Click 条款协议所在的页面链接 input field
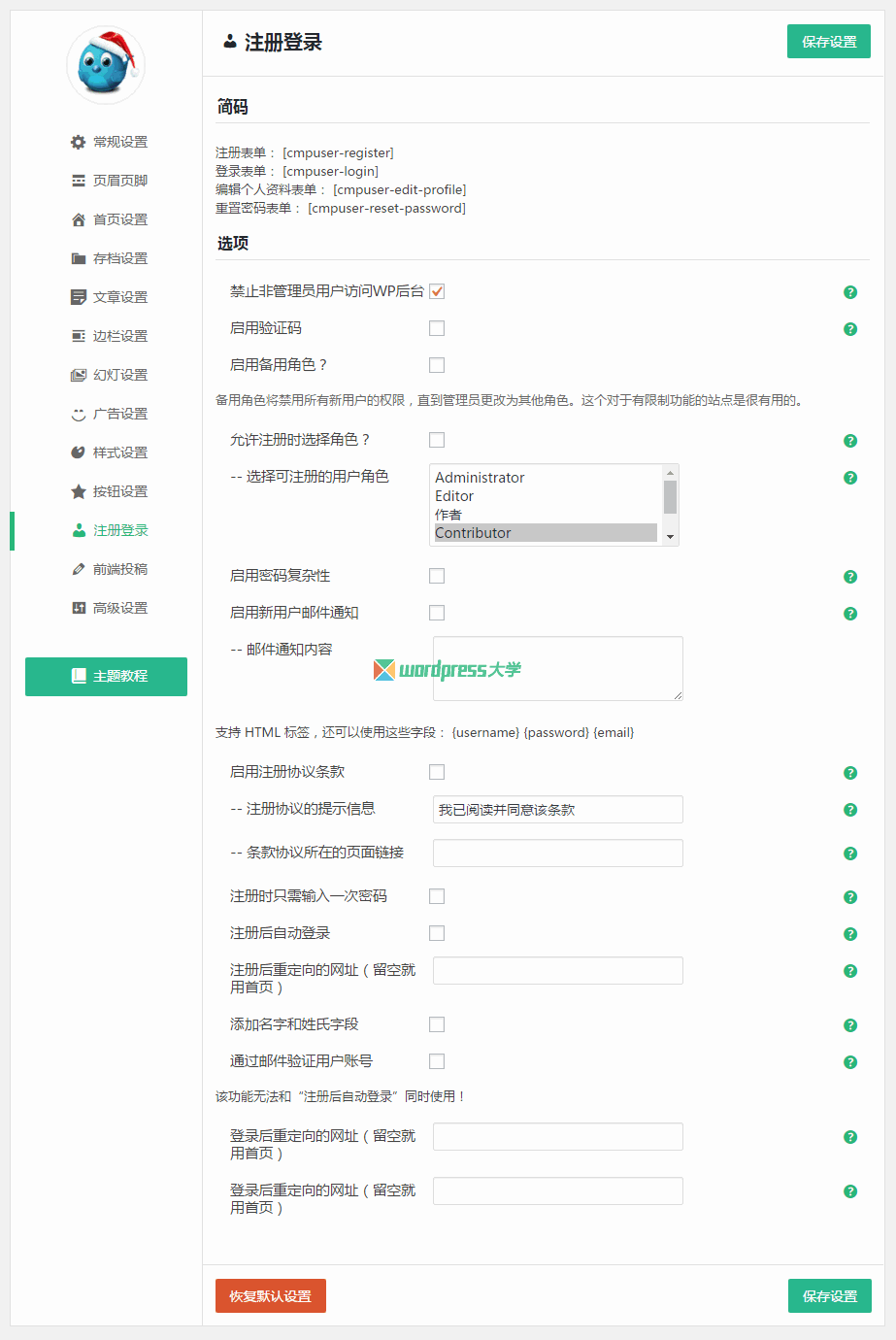896x1340 pixels. pos(558,854)
